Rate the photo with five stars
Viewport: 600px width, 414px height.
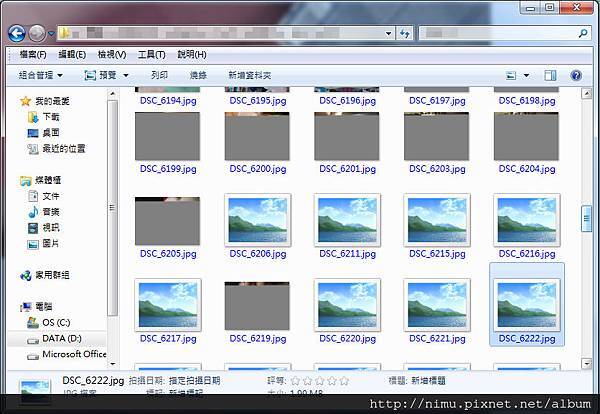click(x=344, y=381)
